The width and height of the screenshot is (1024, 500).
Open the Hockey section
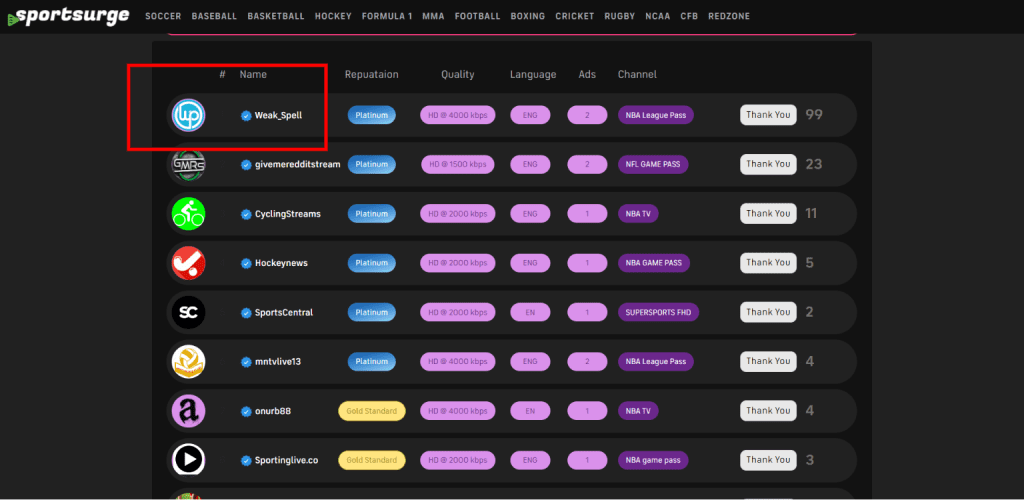pyautogui.click(x=333, y=16)
